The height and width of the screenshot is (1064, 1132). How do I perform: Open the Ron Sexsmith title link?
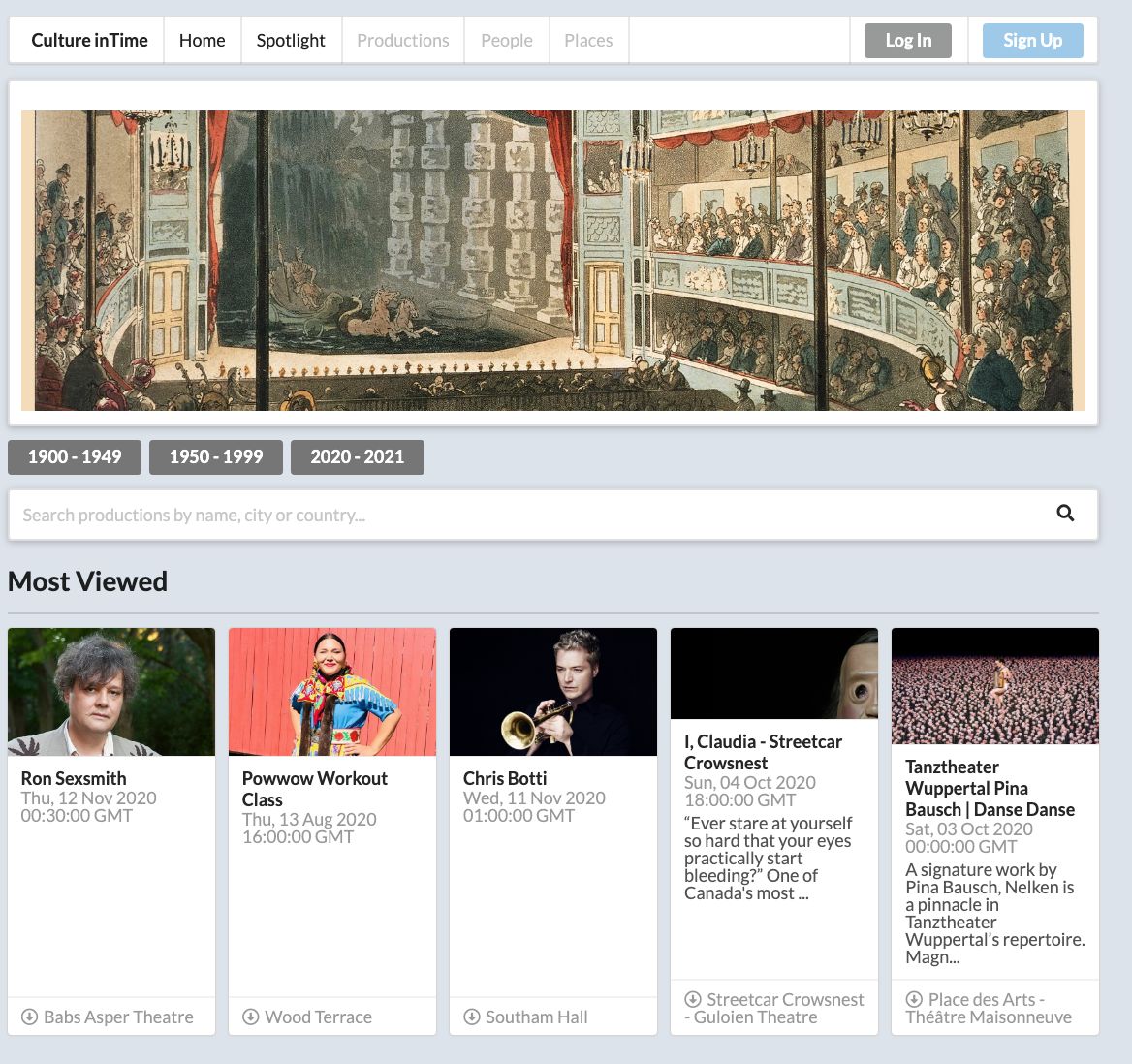(x=74, y=778)
